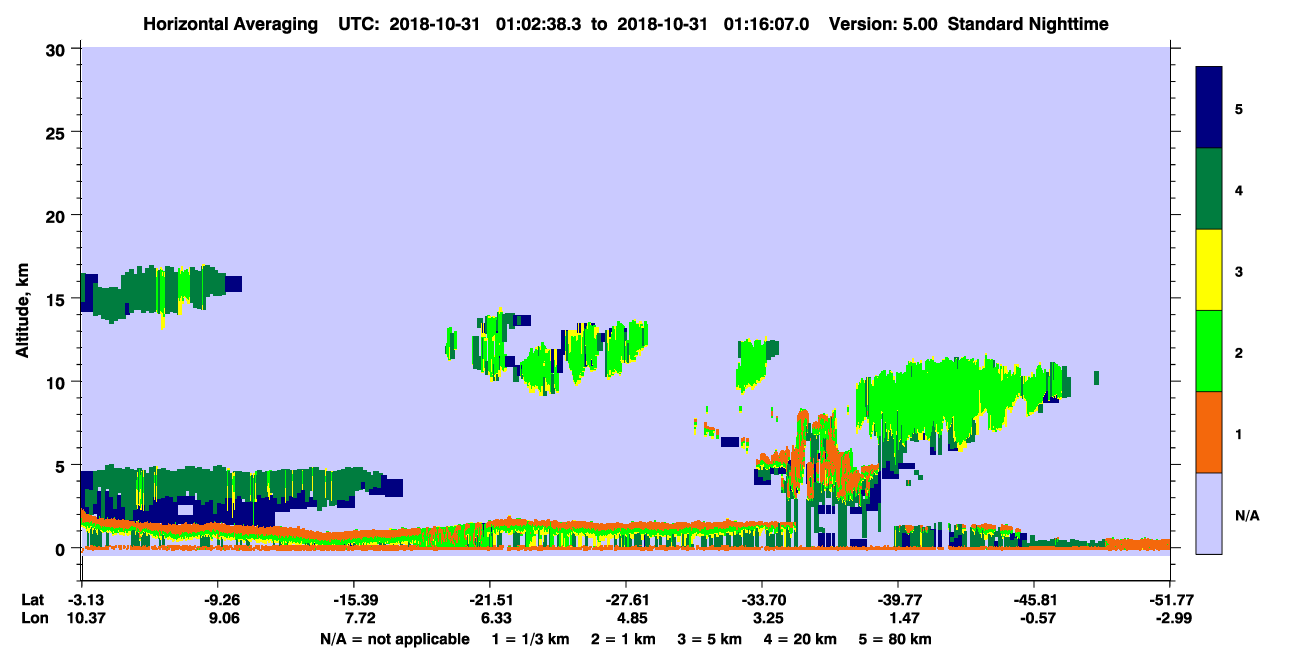
Task: Click the 'Version: 5.00' text
Action: tap(883, 23)
